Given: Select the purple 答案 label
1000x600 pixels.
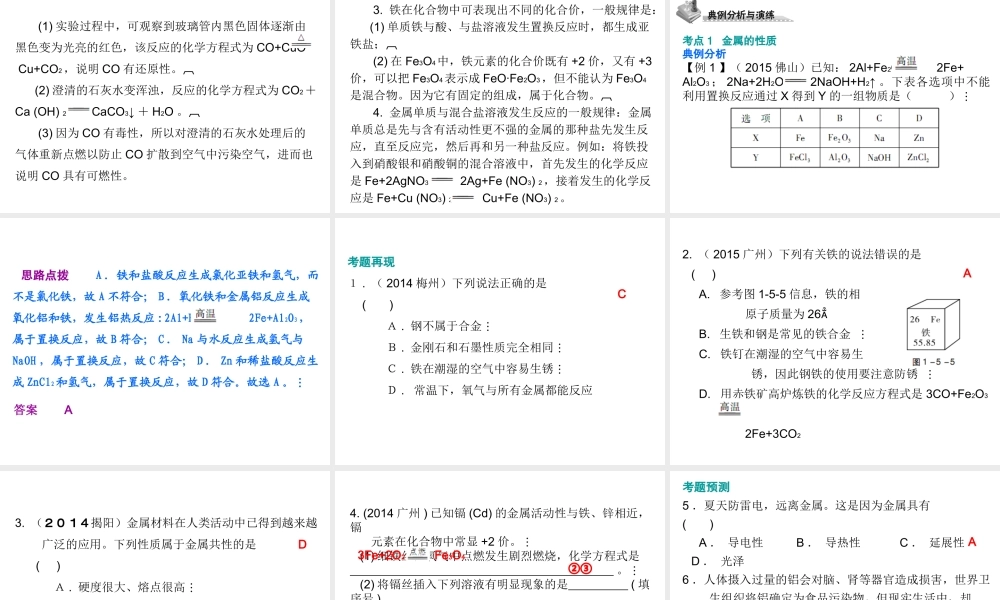Looking at the screenshot, I should [x=26, y=410].
